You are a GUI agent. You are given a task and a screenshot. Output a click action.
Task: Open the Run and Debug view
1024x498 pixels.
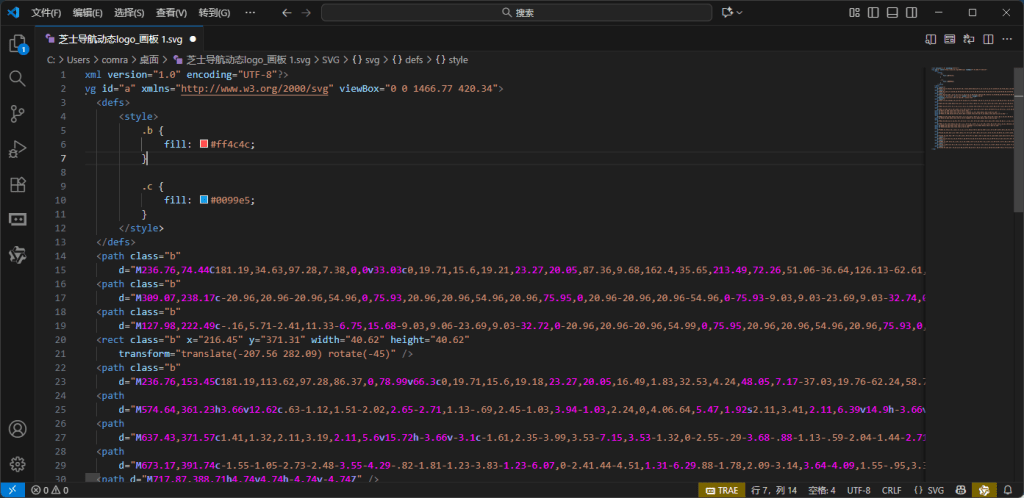[x=17, y=149]
